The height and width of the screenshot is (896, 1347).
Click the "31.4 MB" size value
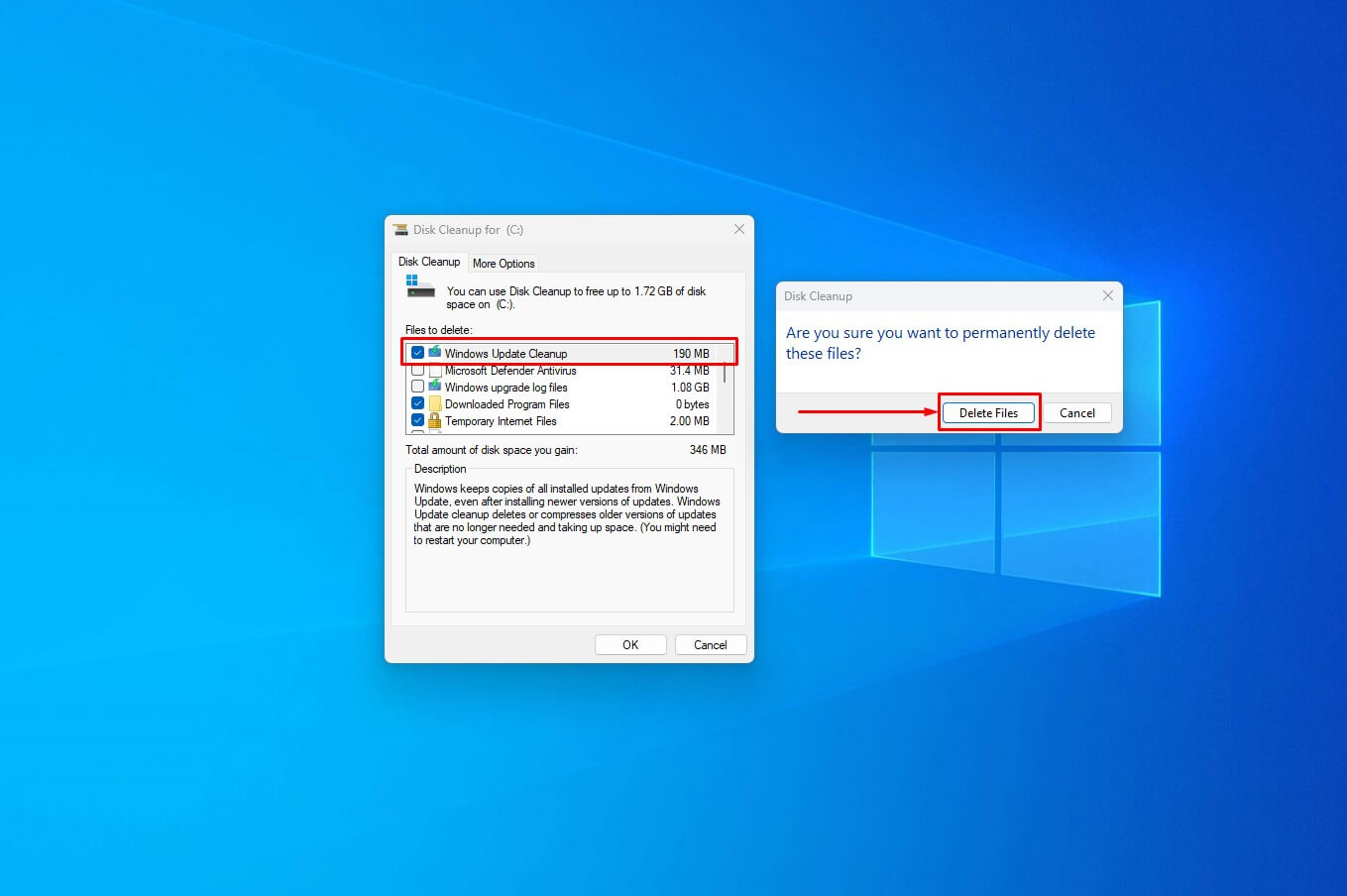coord(690,371)
